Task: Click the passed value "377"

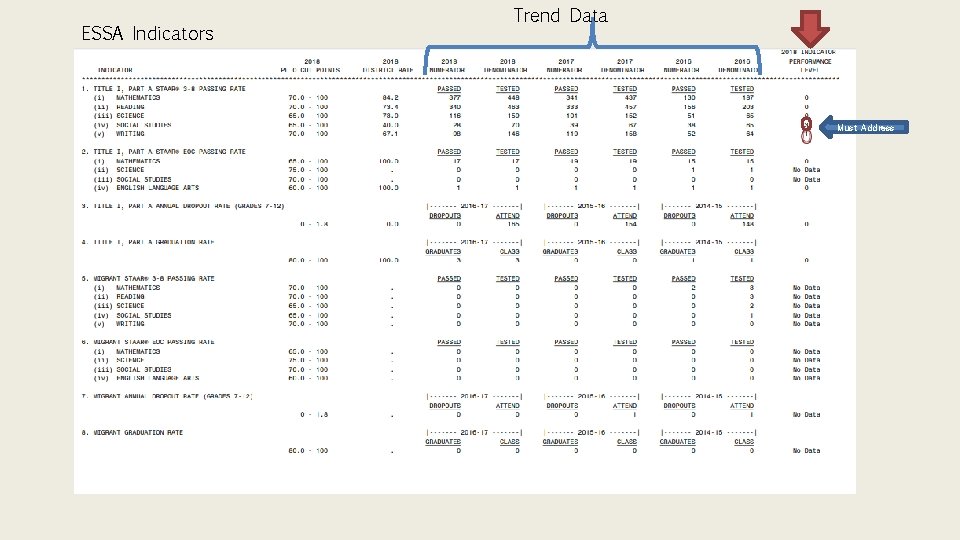Action: (x=454, y=97)
